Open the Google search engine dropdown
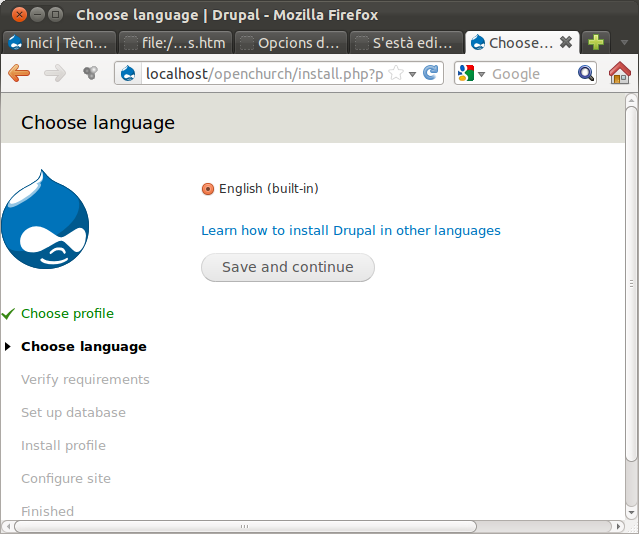Screen dimensions: 639x534 472,74
